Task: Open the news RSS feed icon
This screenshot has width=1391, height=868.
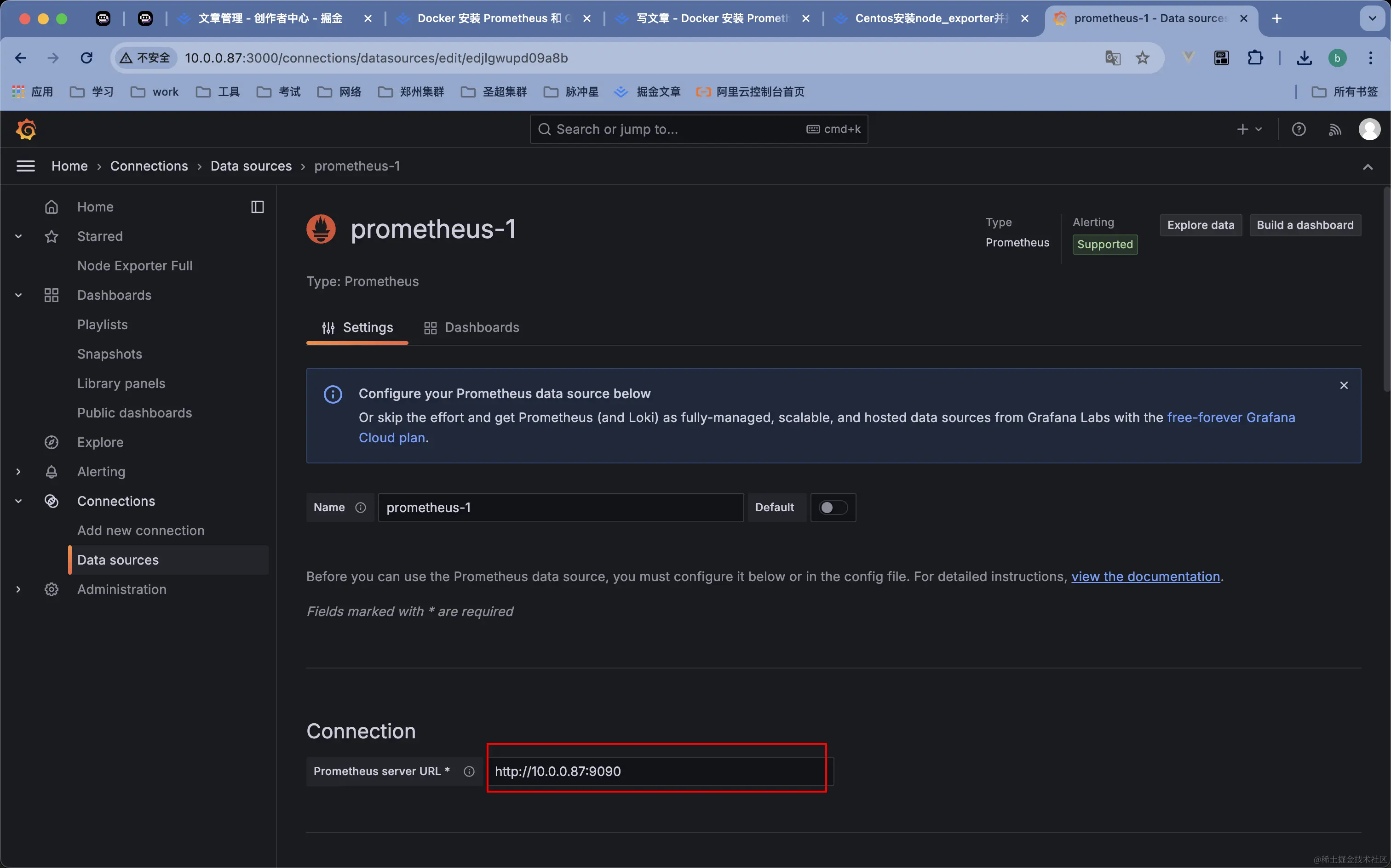Action: (x=1335, y=129)
